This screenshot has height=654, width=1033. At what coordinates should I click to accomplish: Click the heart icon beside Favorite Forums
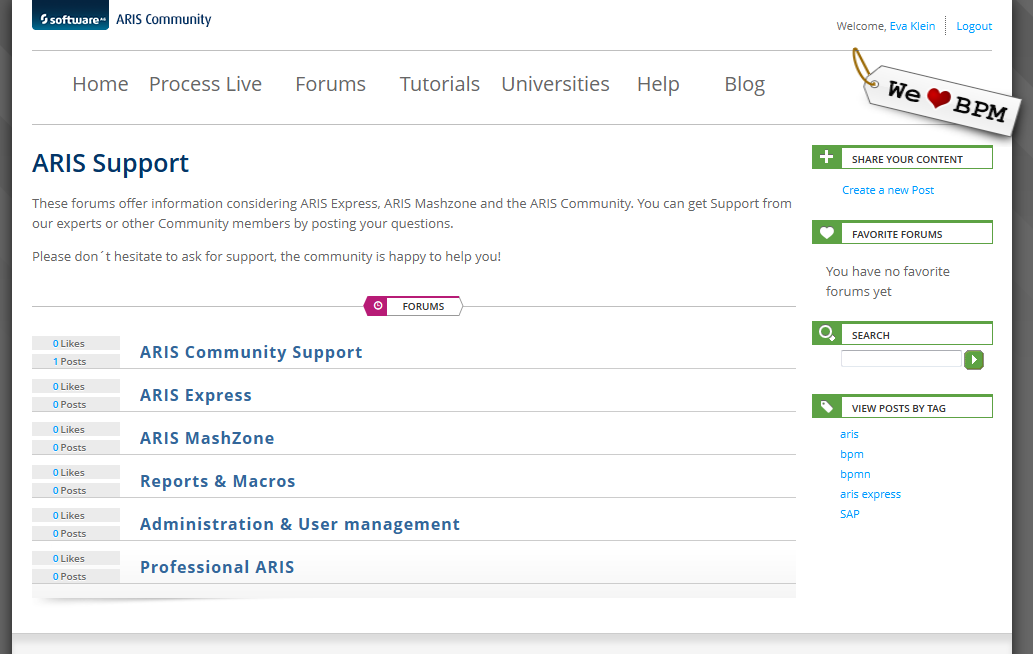827,232
